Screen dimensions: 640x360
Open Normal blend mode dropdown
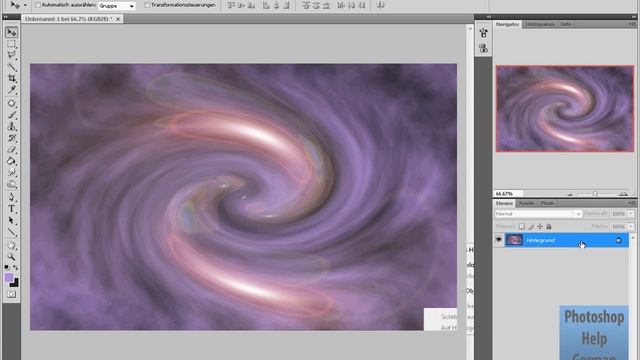click(538, 214)
